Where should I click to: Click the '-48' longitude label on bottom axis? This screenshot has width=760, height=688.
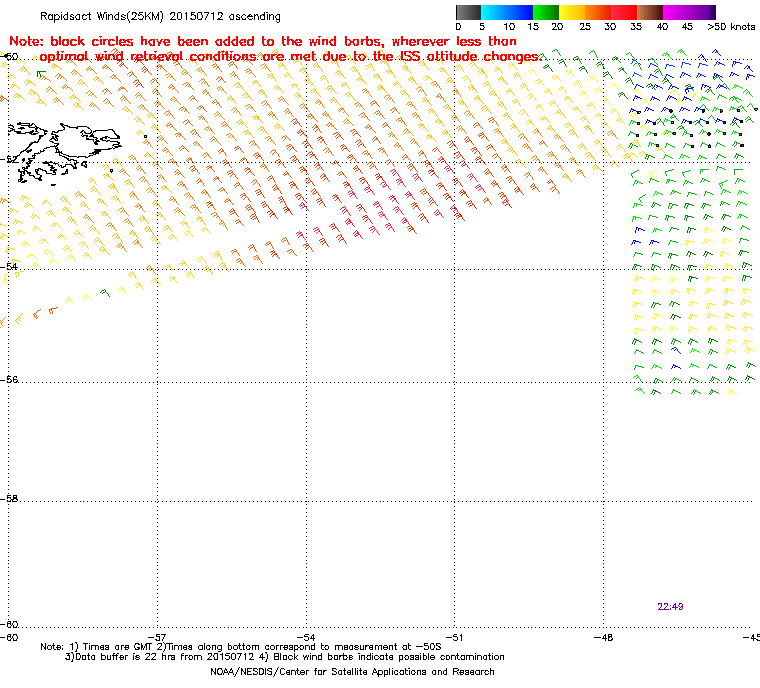pos(603,637)
